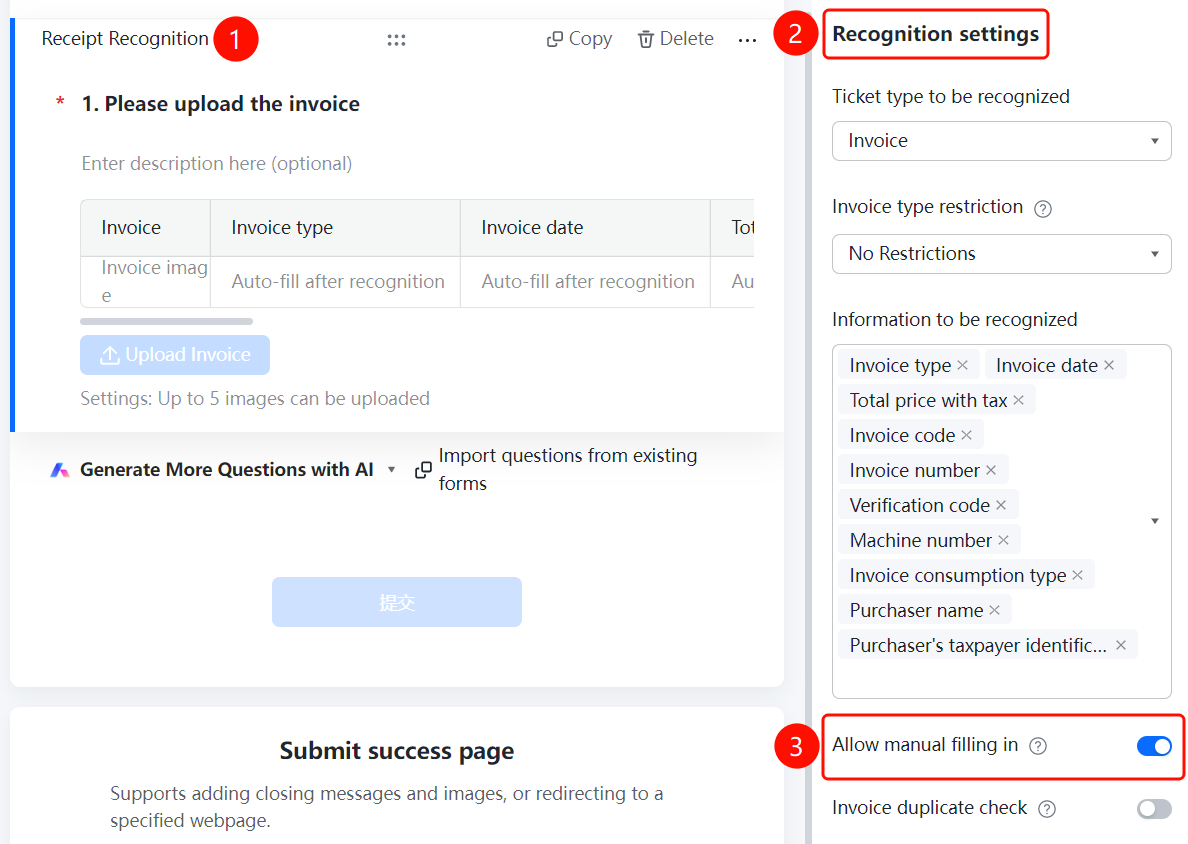The image size is (1188, 844).
Task: Open the Invoice type restriction dropdown
Action: click(1002, 254)
